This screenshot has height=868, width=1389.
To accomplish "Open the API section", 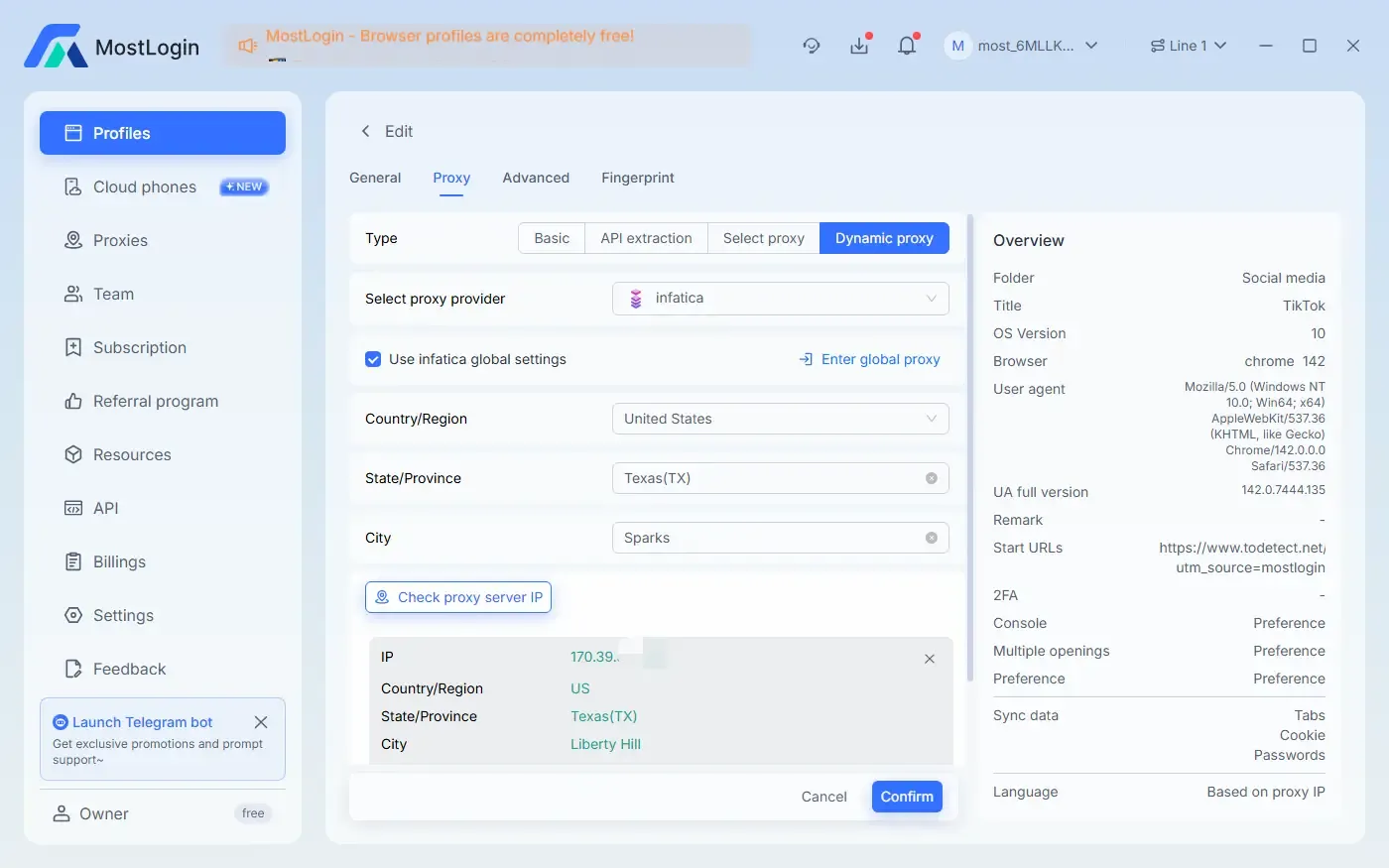I will point(105,508).
